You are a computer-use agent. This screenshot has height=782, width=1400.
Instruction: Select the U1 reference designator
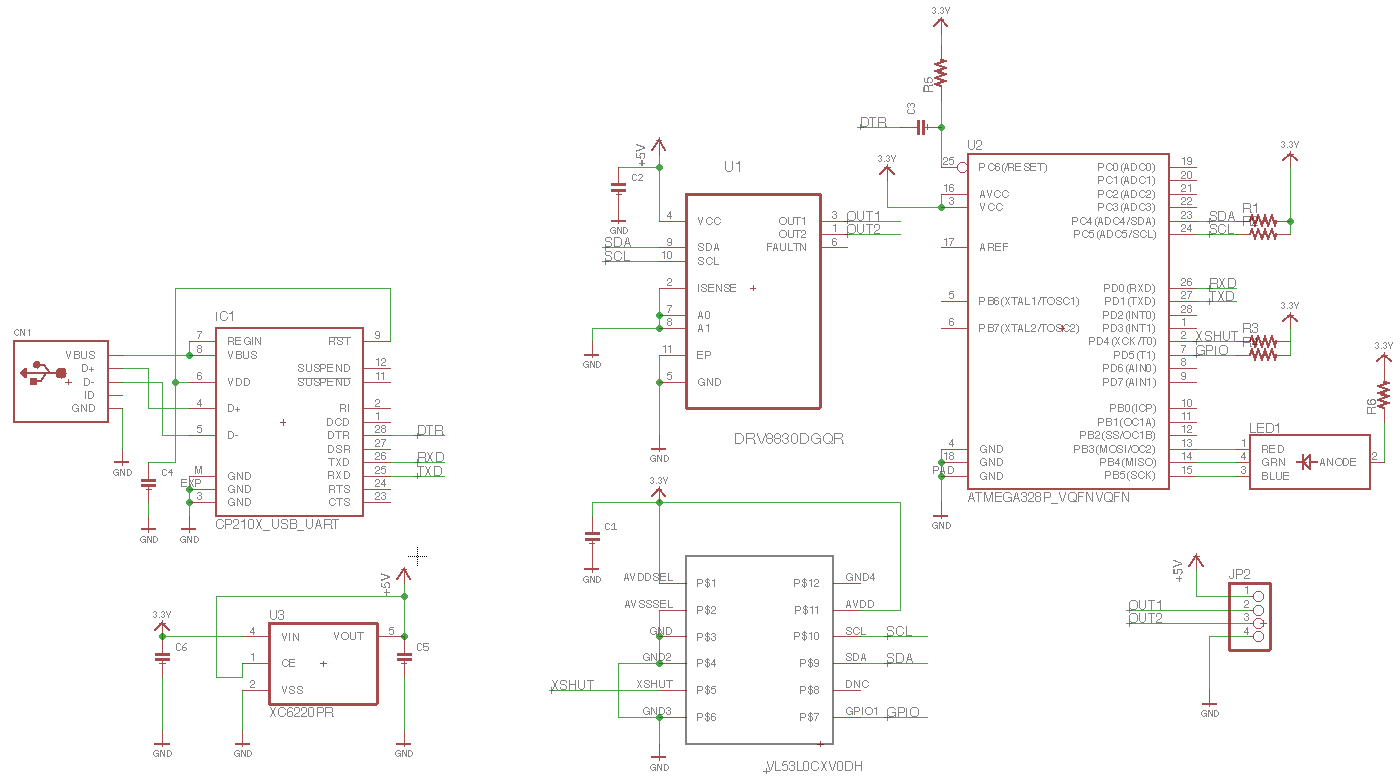[733, 167]
